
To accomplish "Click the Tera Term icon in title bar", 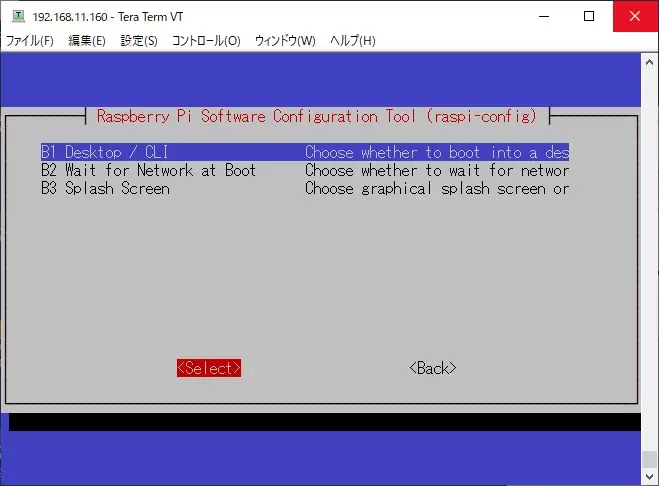I will [18, 16].
